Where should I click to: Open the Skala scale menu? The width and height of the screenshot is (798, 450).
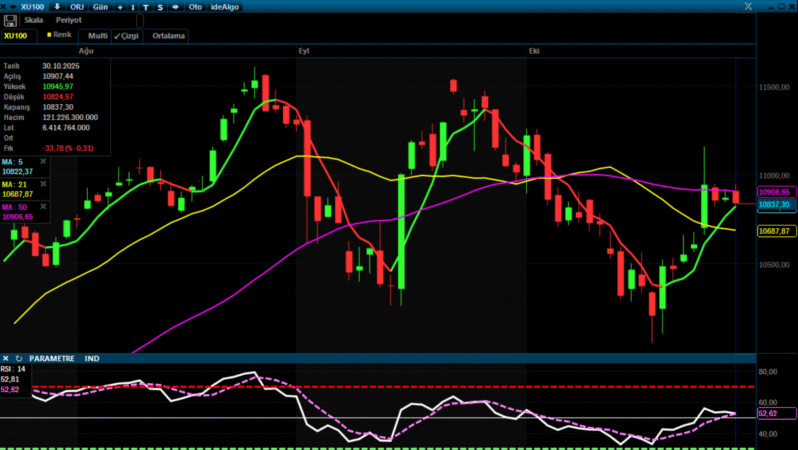34,20
